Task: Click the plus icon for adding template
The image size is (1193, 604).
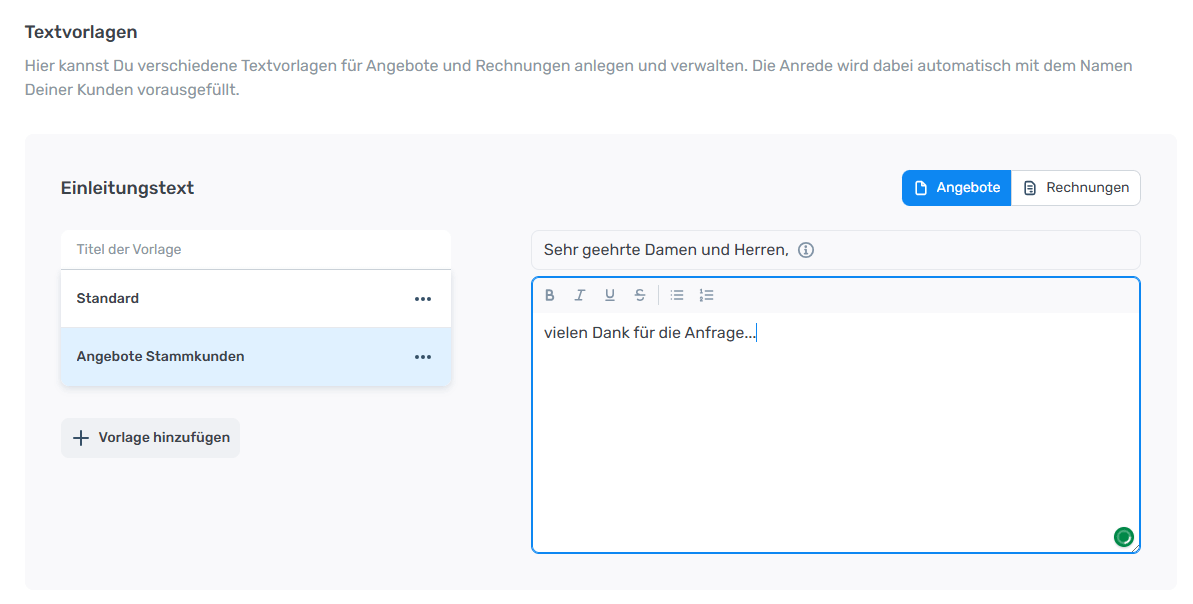Action: 81,438
